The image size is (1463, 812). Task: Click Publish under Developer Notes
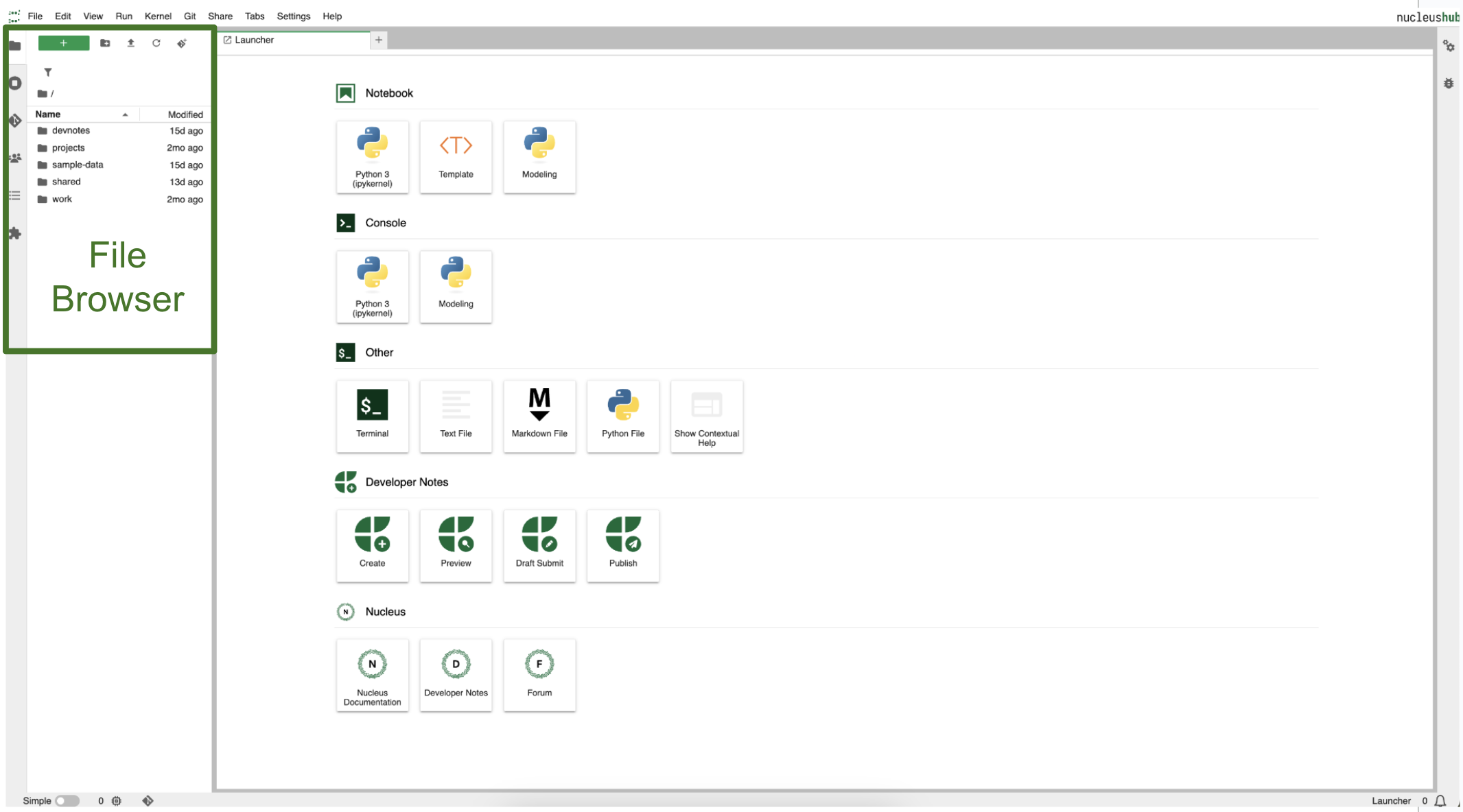click(x=623, y=546)
